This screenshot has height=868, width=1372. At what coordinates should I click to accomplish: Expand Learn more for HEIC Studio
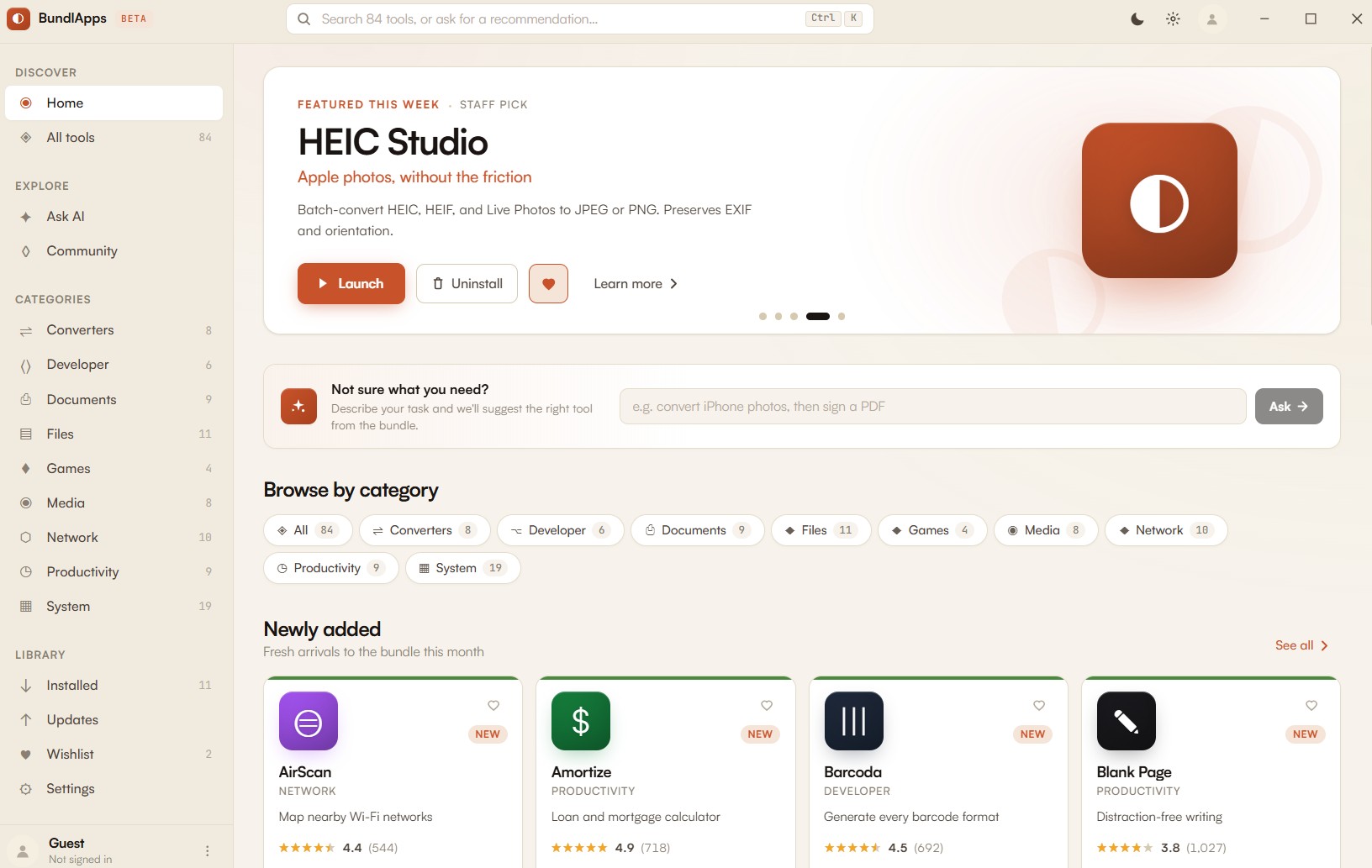pyautogui.click(x=635, y=284)
